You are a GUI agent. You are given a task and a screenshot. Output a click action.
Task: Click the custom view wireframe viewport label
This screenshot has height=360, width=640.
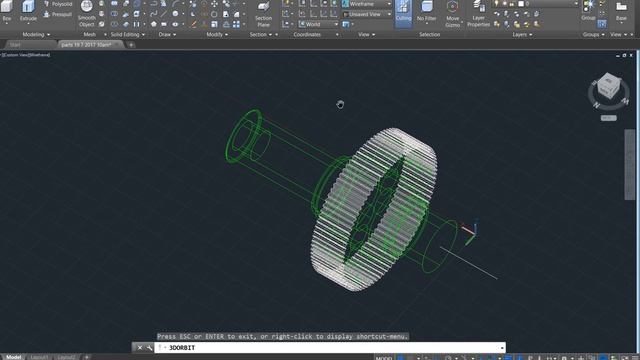(x=25, y=55)
